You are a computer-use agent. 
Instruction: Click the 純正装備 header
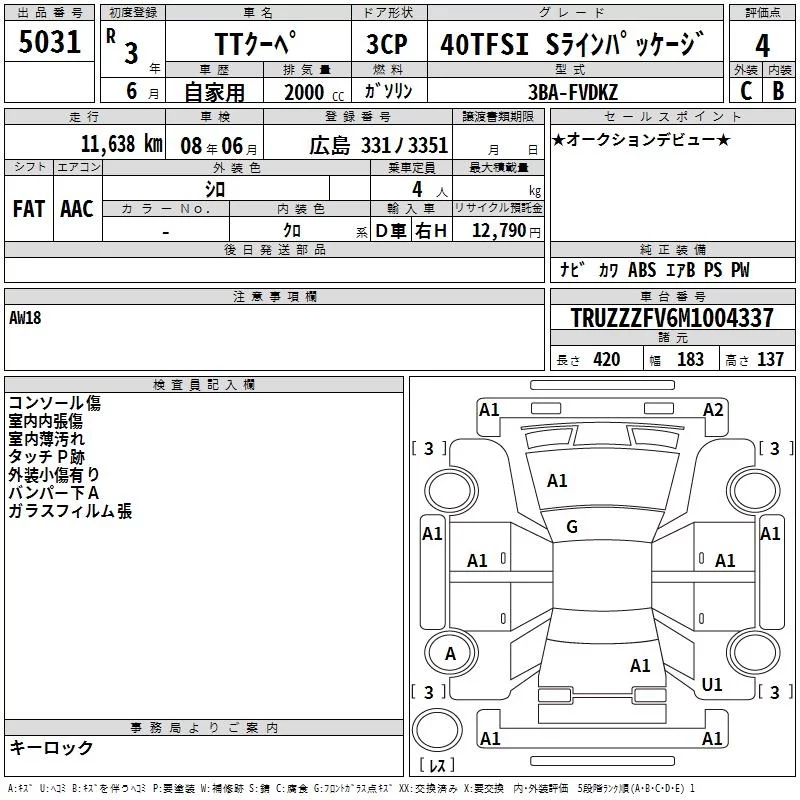673,249
